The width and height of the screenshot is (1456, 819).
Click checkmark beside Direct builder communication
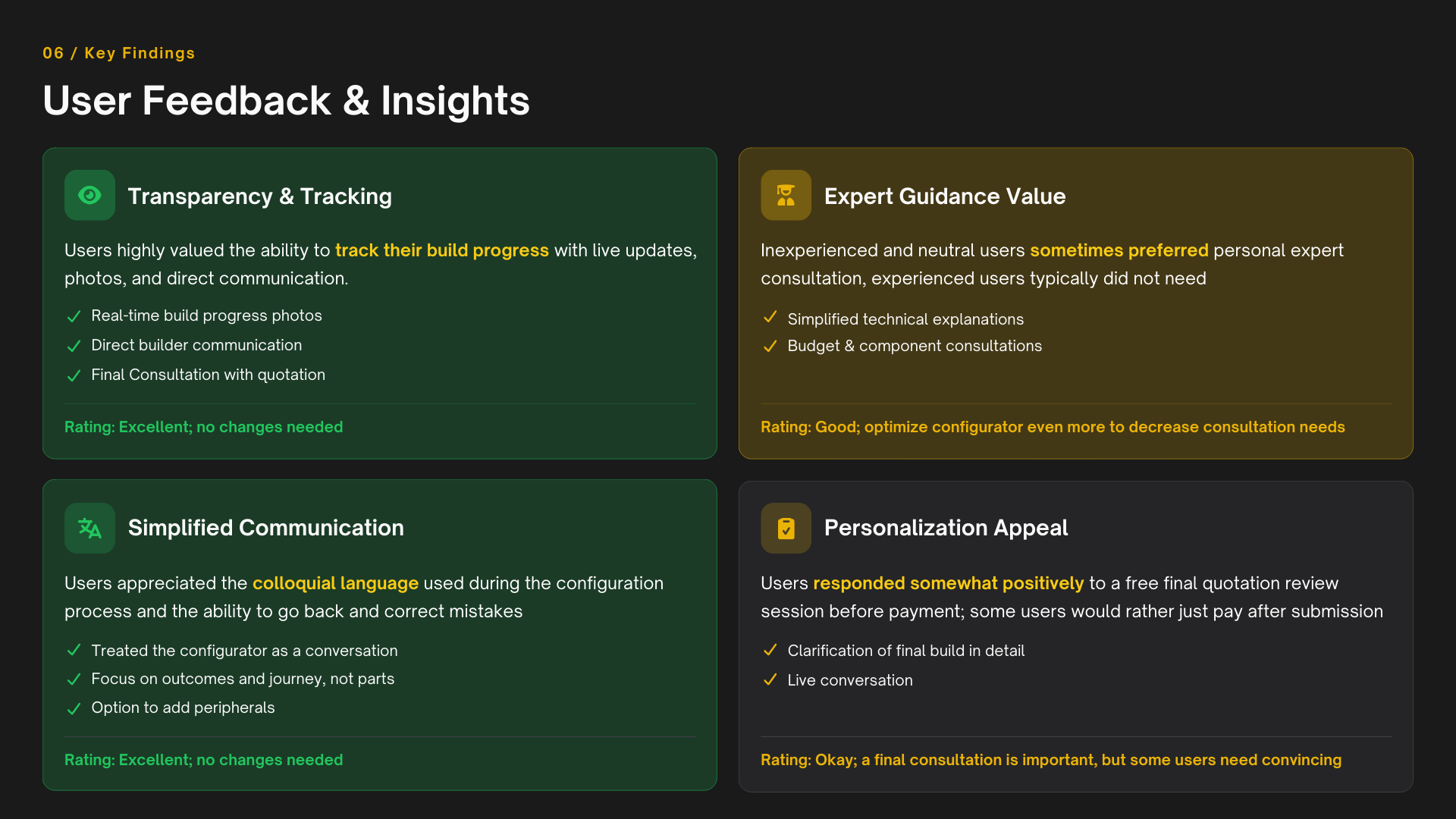point(74,346)
